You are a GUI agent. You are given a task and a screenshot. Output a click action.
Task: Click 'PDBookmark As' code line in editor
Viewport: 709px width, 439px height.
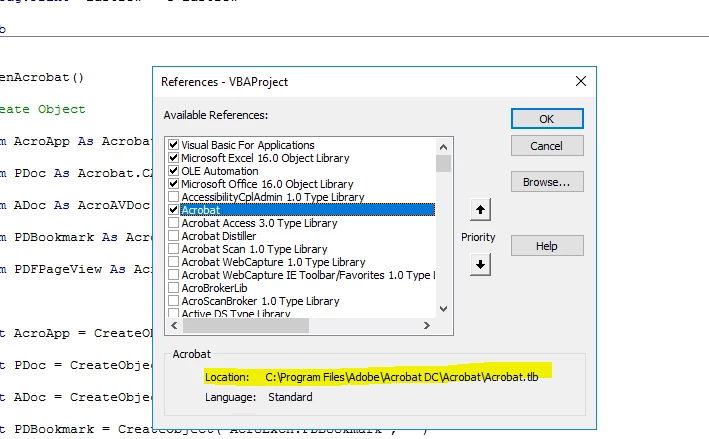tap(76, 237)
